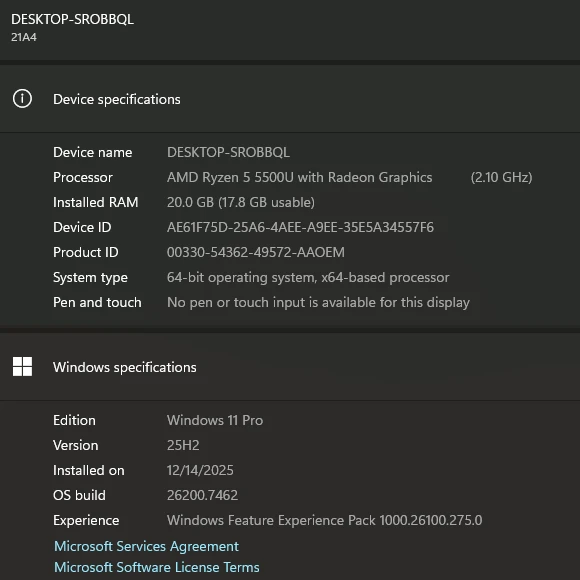This screenshot has width=580, height=580.
Task: Select the DESKTOP-SROBBQL title at top
Action: pos(72,19)
